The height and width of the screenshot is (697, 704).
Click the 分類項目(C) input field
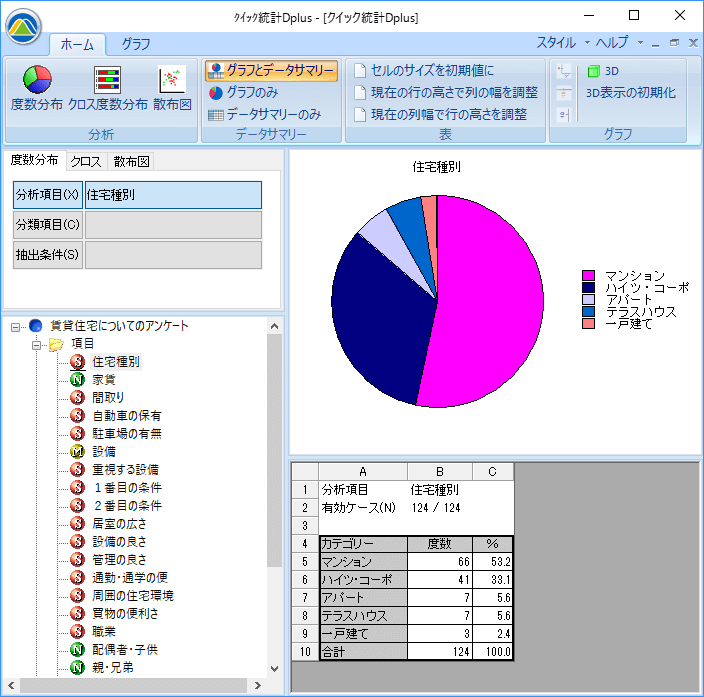173,225
